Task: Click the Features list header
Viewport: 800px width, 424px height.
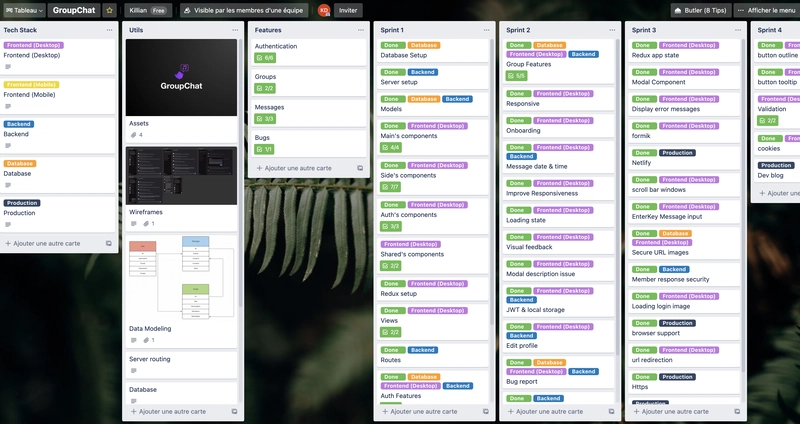Action: click(268, 30)
